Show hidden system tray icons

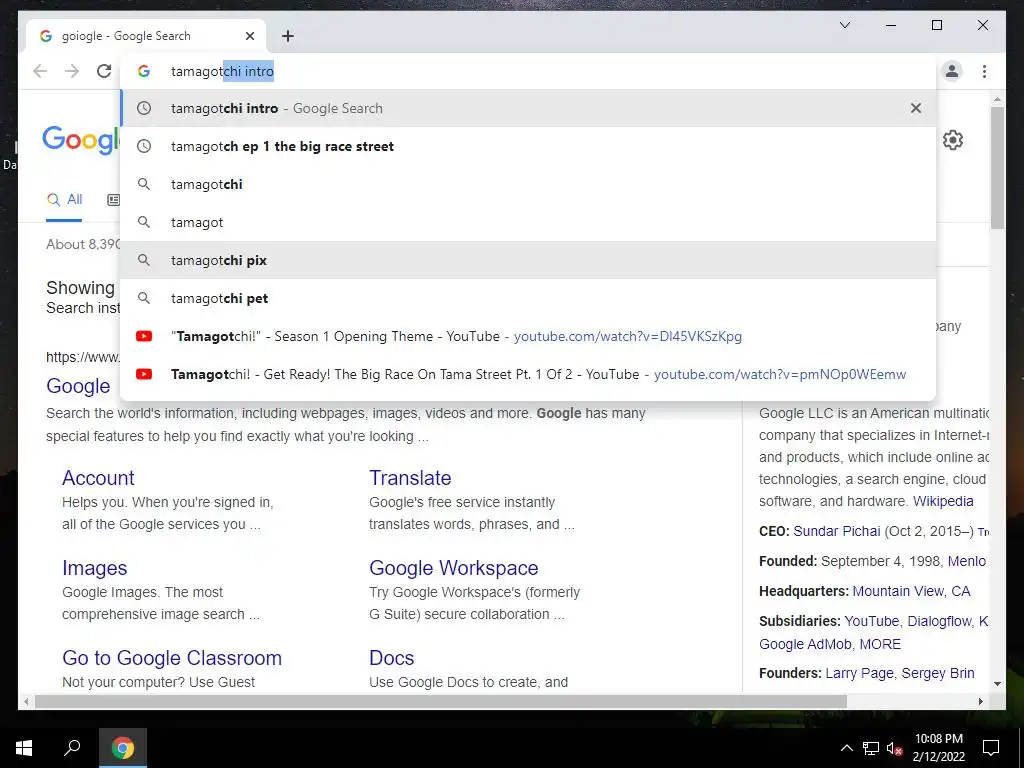[846, 748]
